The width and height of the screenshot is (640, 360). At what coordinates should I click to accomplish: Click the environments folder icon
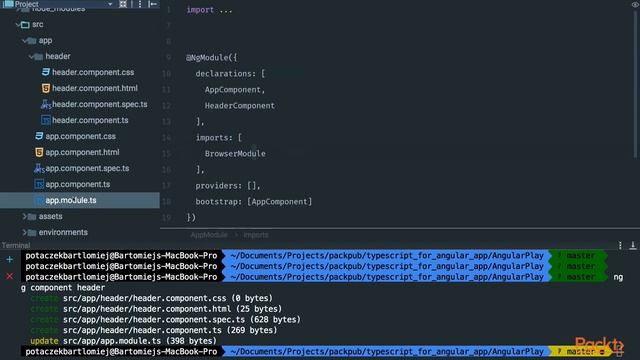[32, 232]
